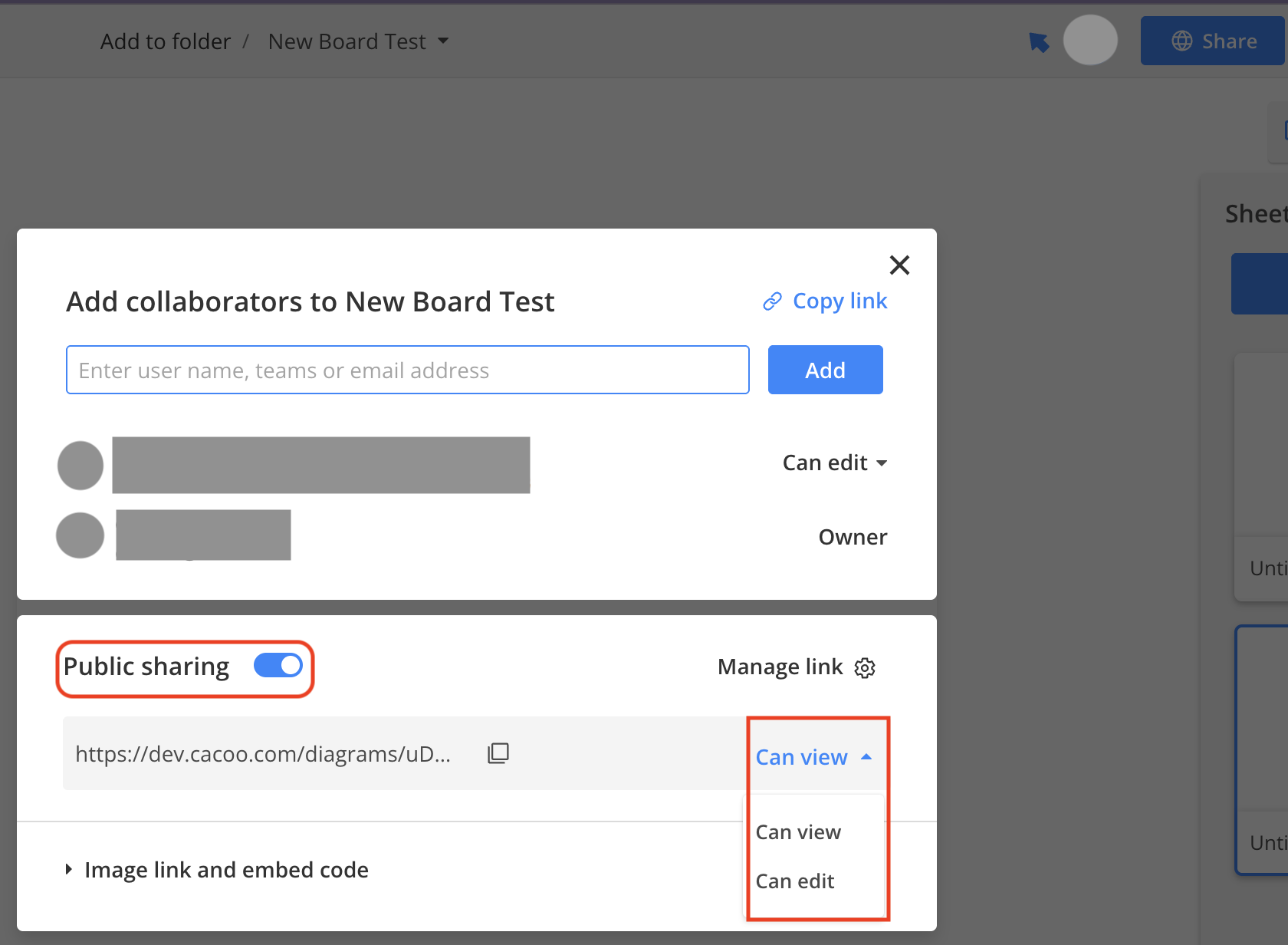Image resolution: width=1288 pixels, height=945 pixels.
Task: Focus the user name or email field
Action: [x=408, y=370]
